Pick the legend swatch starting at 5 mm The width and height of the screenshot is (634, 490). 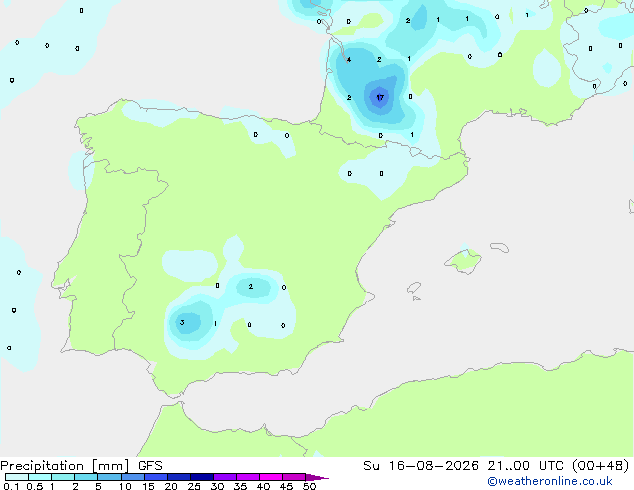click(109, 477)
